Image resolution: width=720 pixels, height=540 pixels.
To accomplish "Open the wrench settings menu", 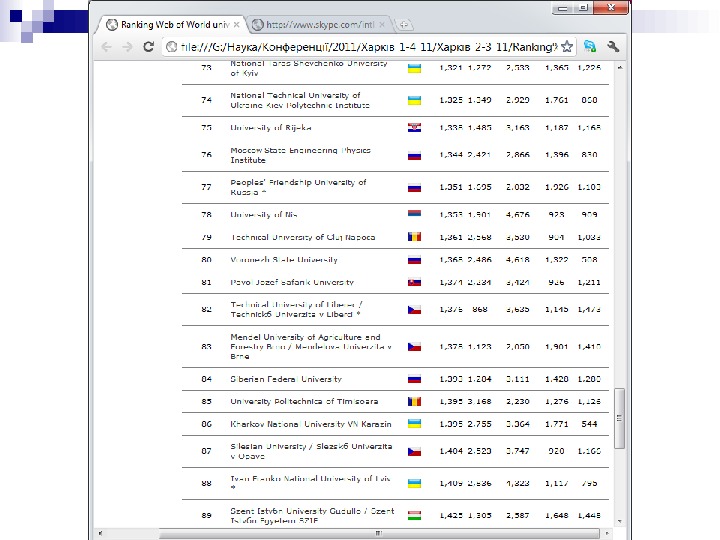I will (x=613, y=46).
